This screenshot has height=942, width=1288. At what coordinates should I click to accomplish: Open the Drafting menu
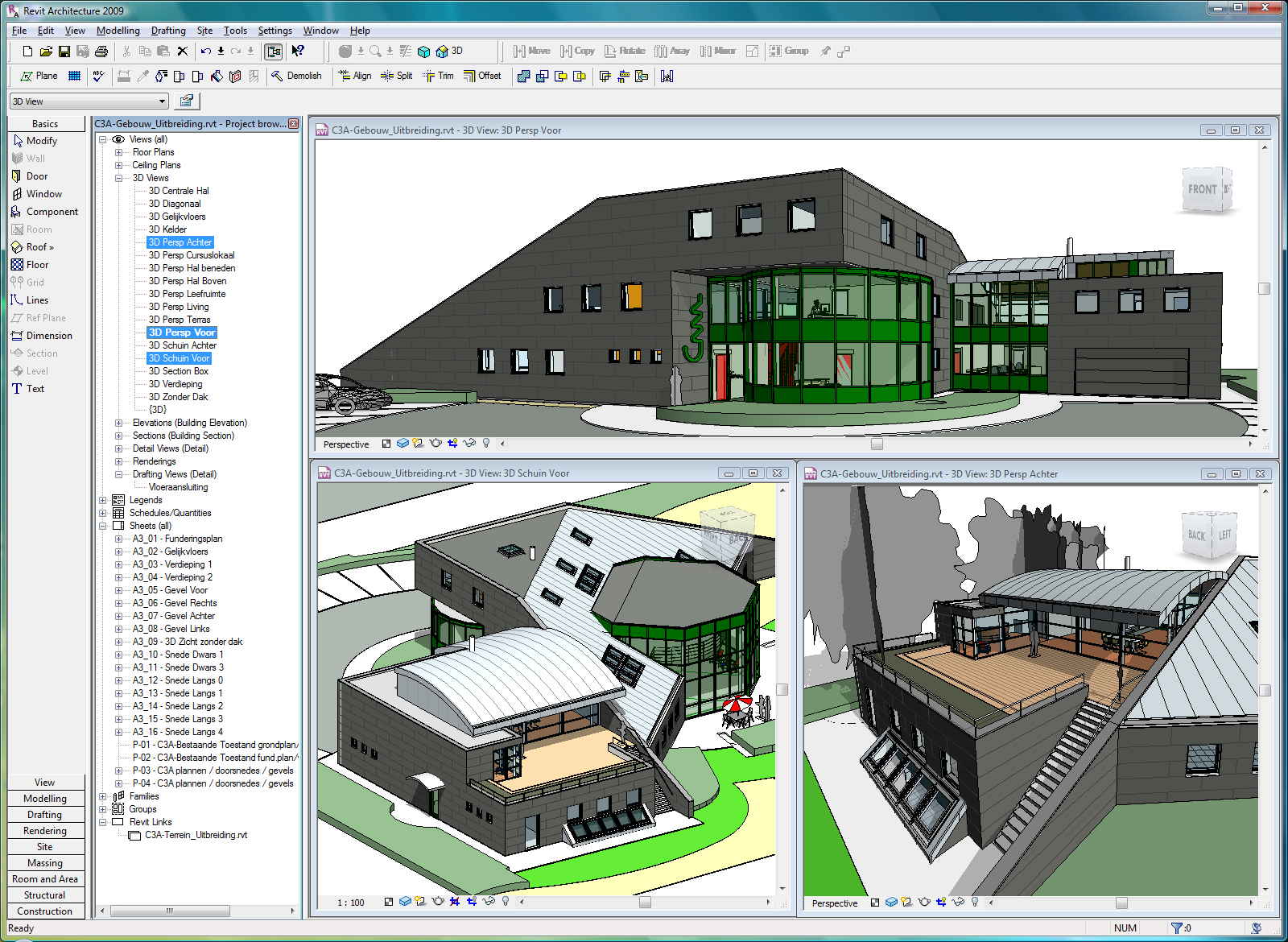[168, 31]
